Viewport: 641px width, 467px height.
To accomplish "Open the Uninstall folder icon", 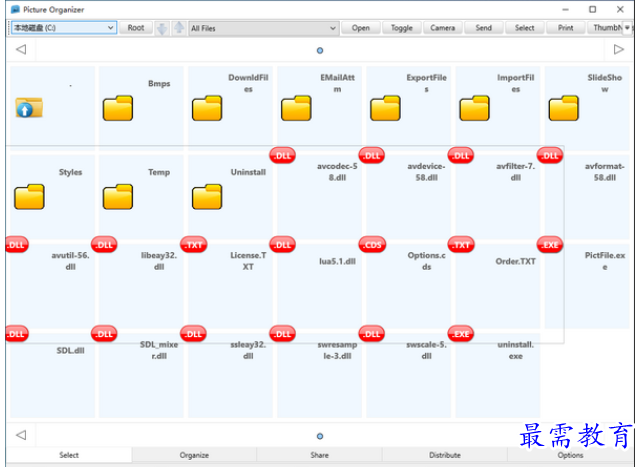I will tap(207, 197).
